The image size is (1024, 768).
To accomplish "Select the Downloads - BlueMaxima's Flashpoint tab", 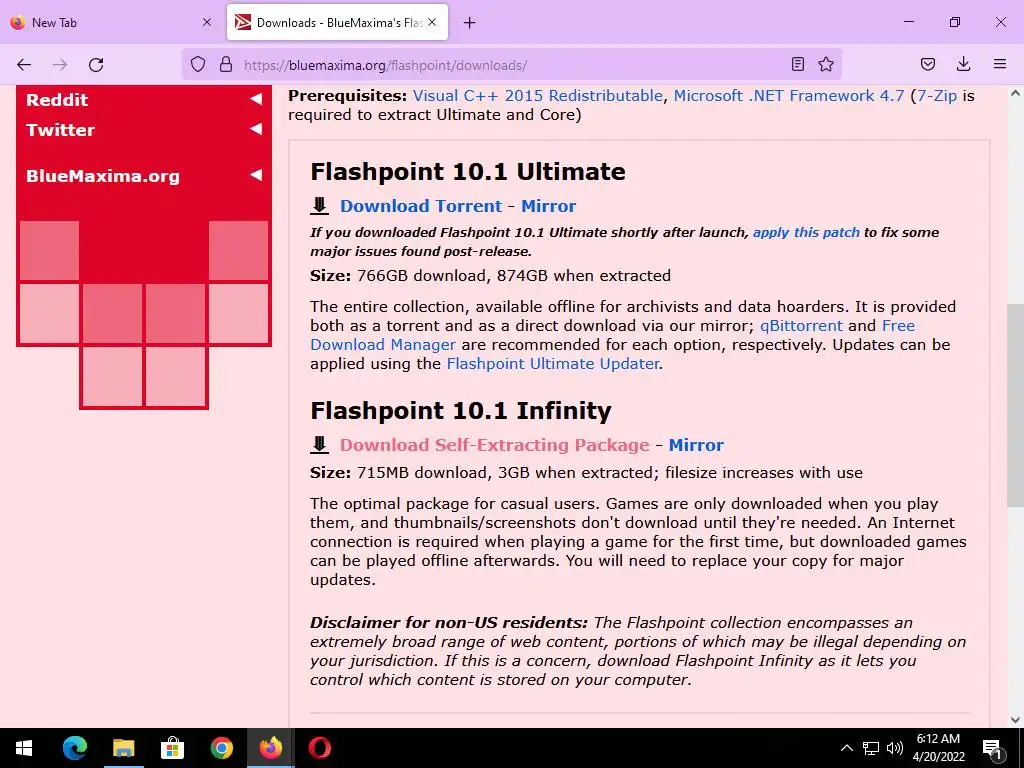I will [x=338, y=22].
